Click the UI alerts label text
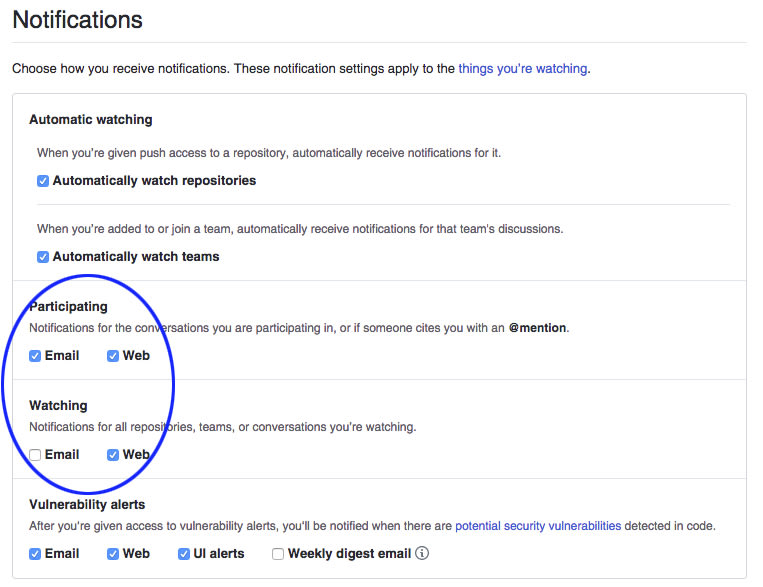Viewport: 763px width, 587px height. tap(218, 553)
